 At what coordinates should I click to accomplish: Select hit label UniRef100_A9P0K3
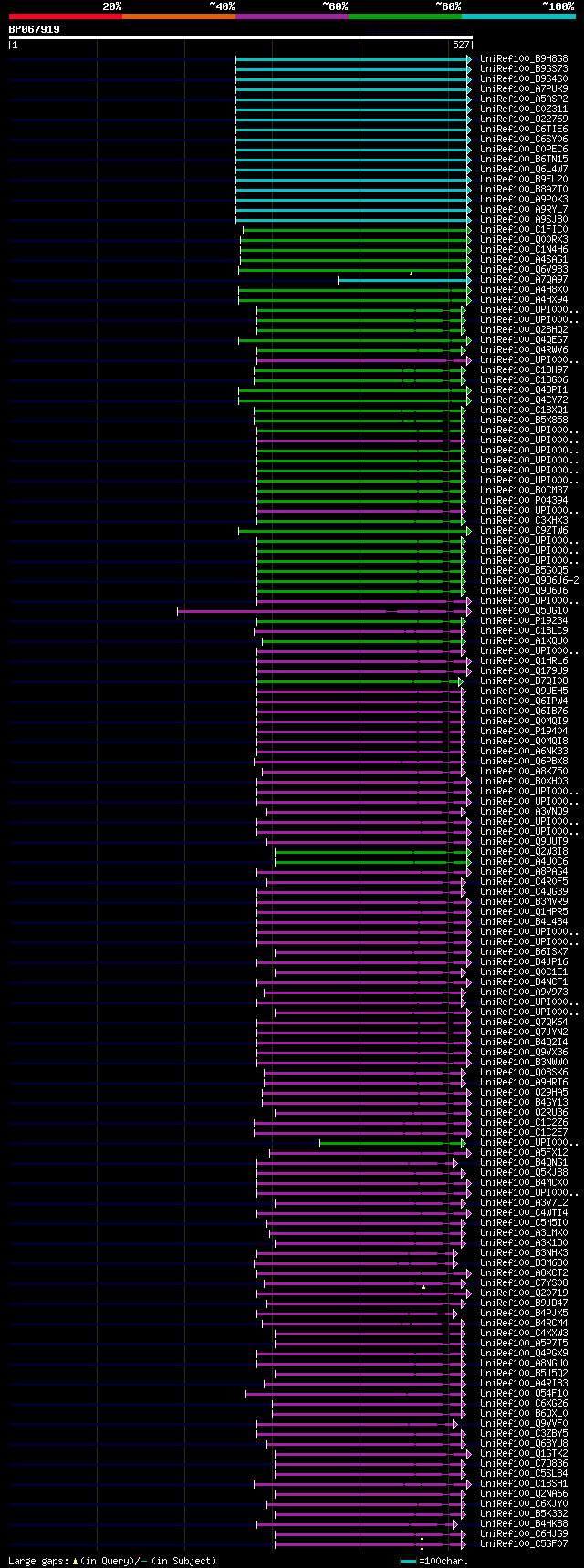pos(524,199)
